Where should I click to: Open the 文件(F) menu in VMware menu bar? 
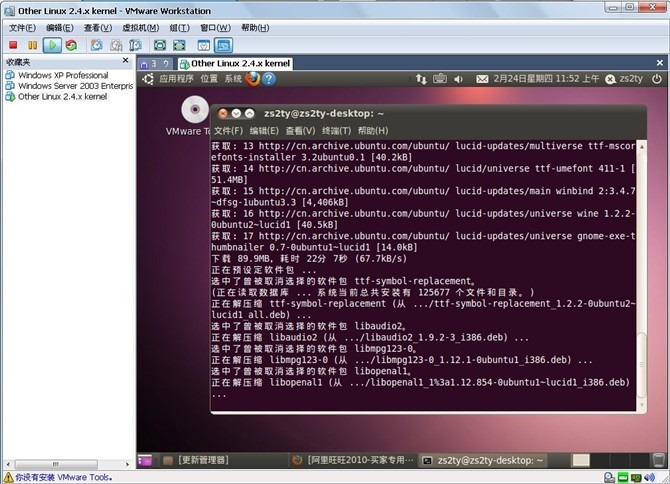22,28
